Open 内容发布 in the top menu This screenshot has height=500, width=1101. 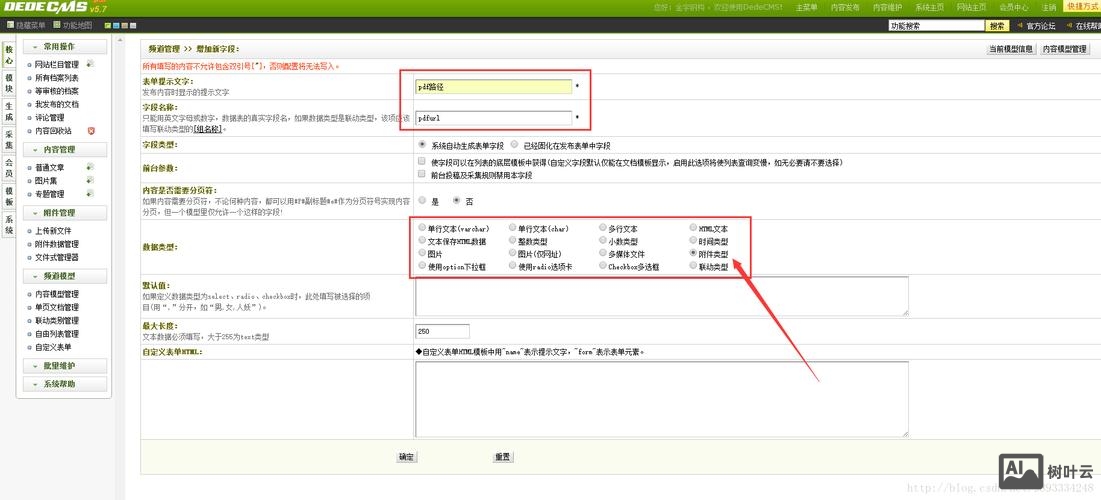click(x=845, y=8)
